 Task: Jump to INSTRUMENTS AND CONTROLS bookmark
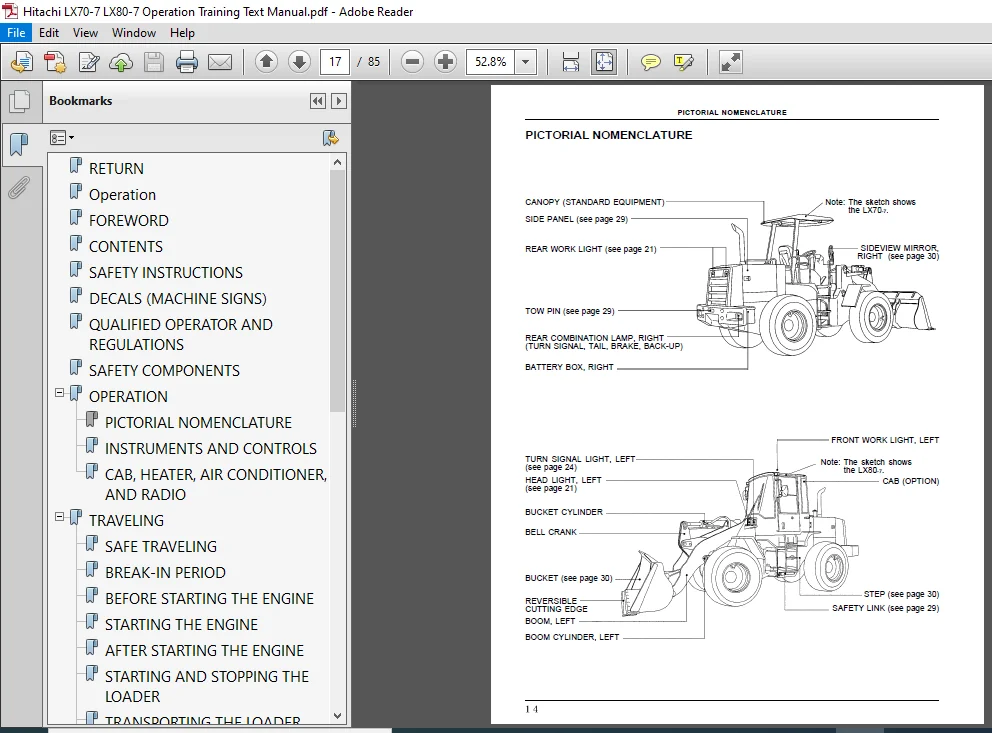tap(211, 448)
